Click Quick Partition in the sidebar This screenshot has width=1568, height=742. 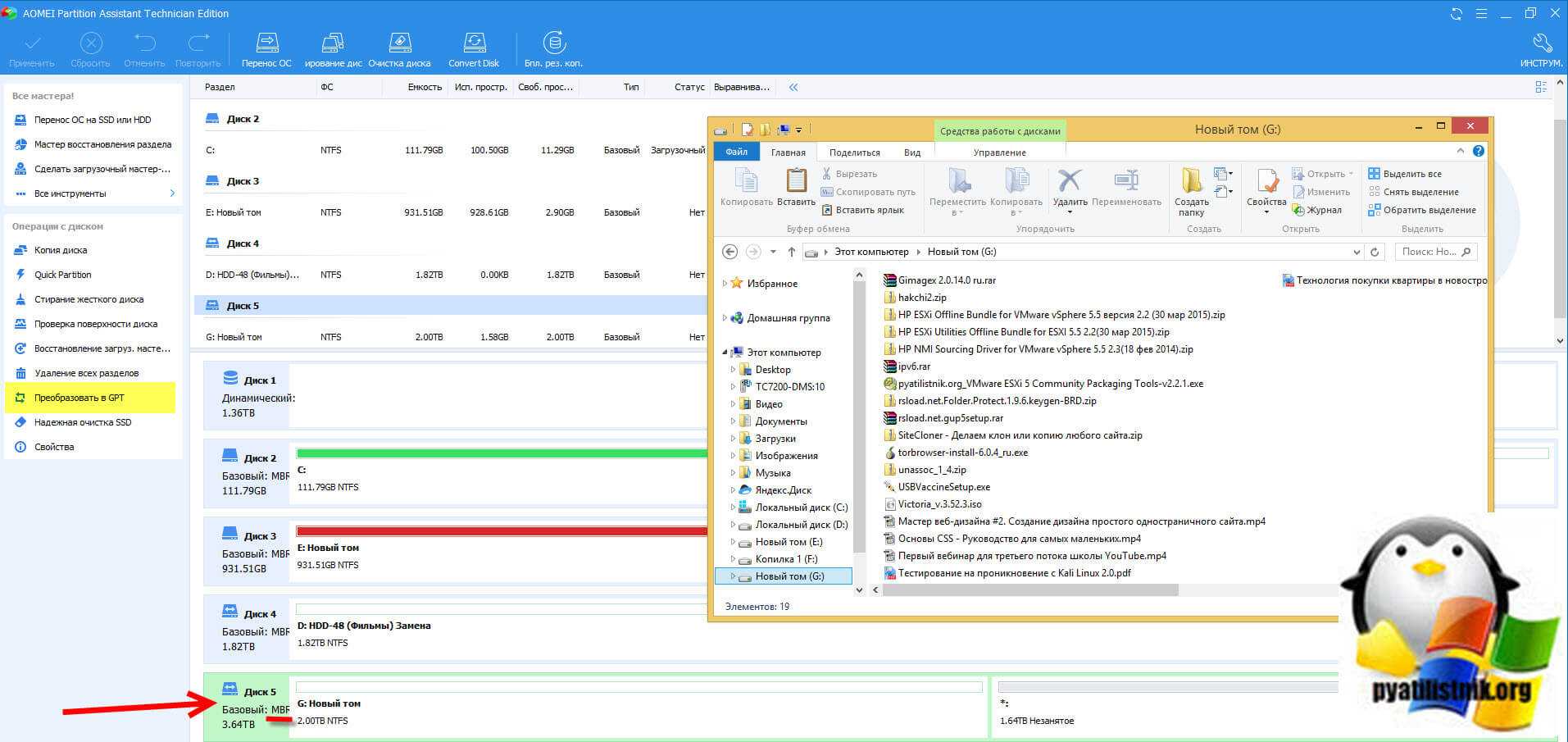(x=62, y=275)
